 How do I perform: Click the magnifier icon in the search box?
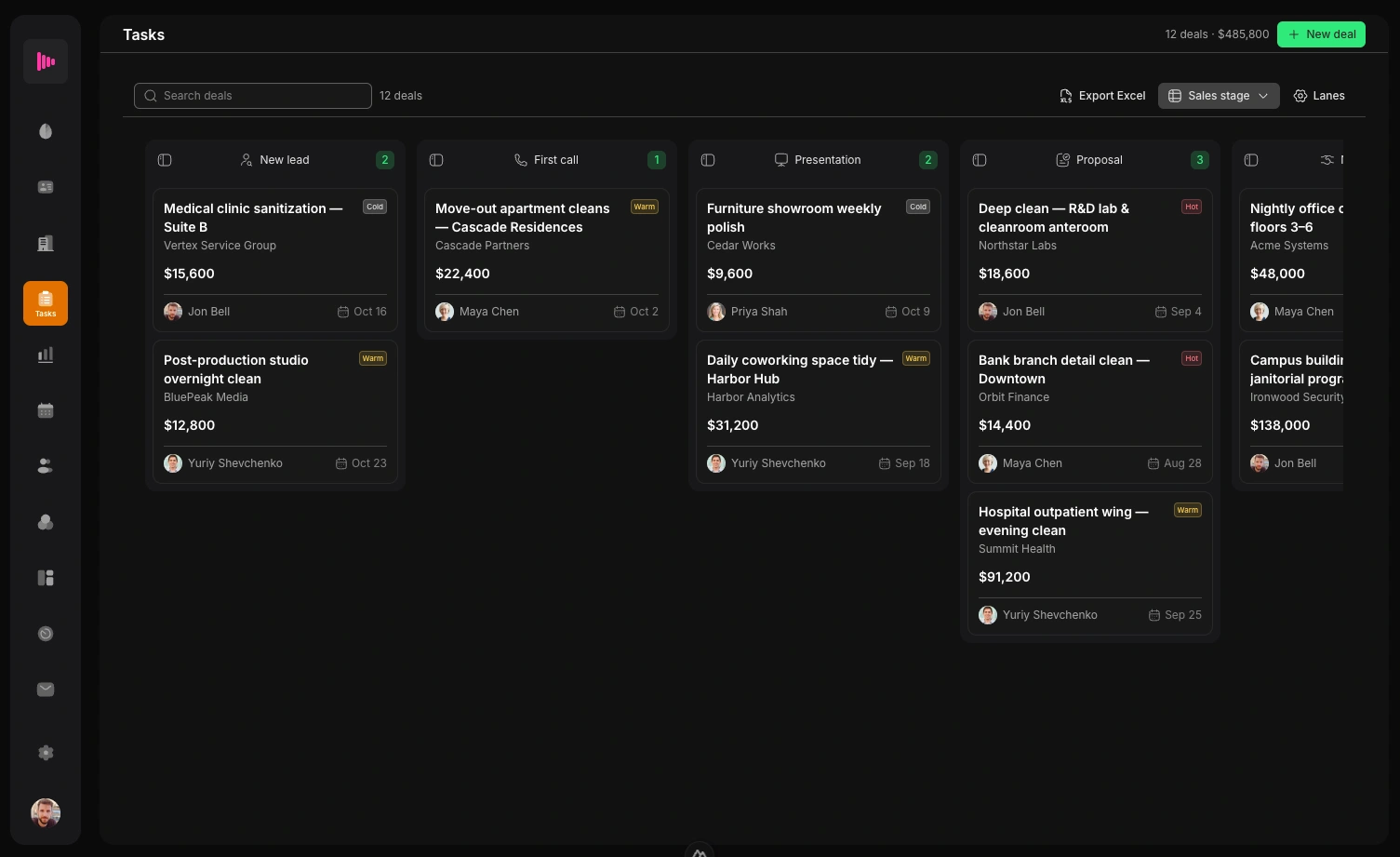pos(151,96)
